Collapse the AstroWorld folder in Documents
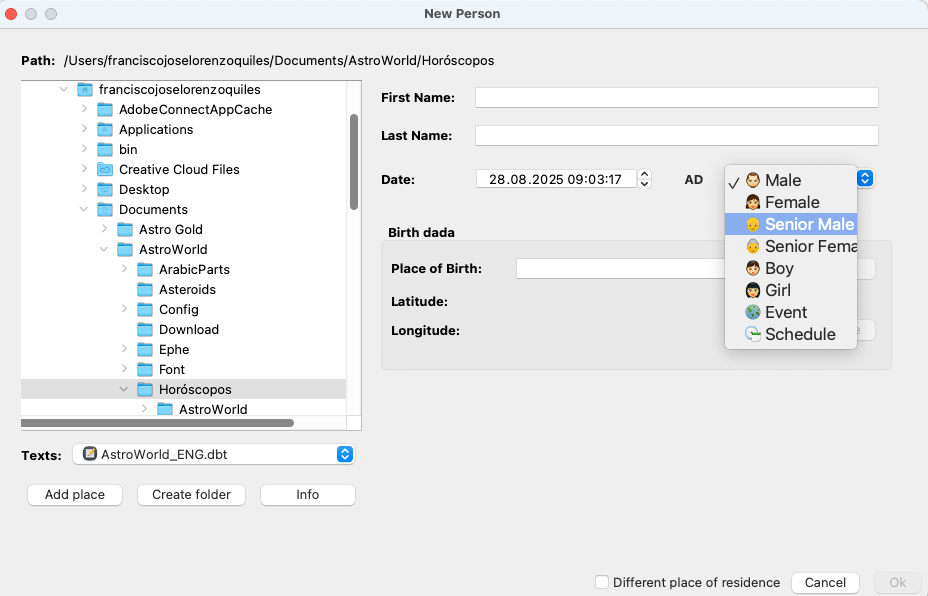Image resolution: width=928 pixels, height=596 pixels. tap(104, 249)
